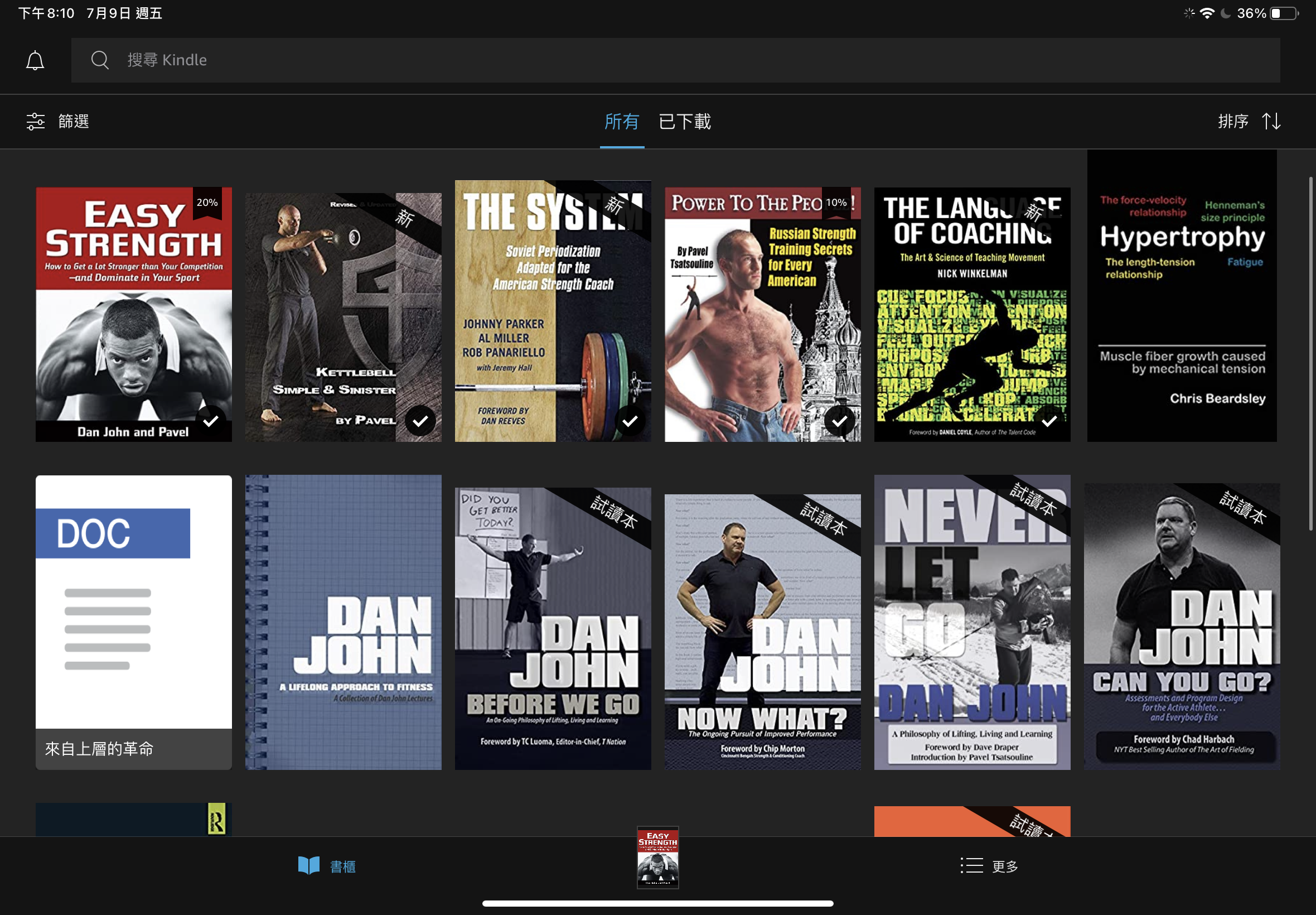Click the 新 ribbon on Kettlebell book
The height and width of the screenshot is (915, 1316).
coord(404,219)
